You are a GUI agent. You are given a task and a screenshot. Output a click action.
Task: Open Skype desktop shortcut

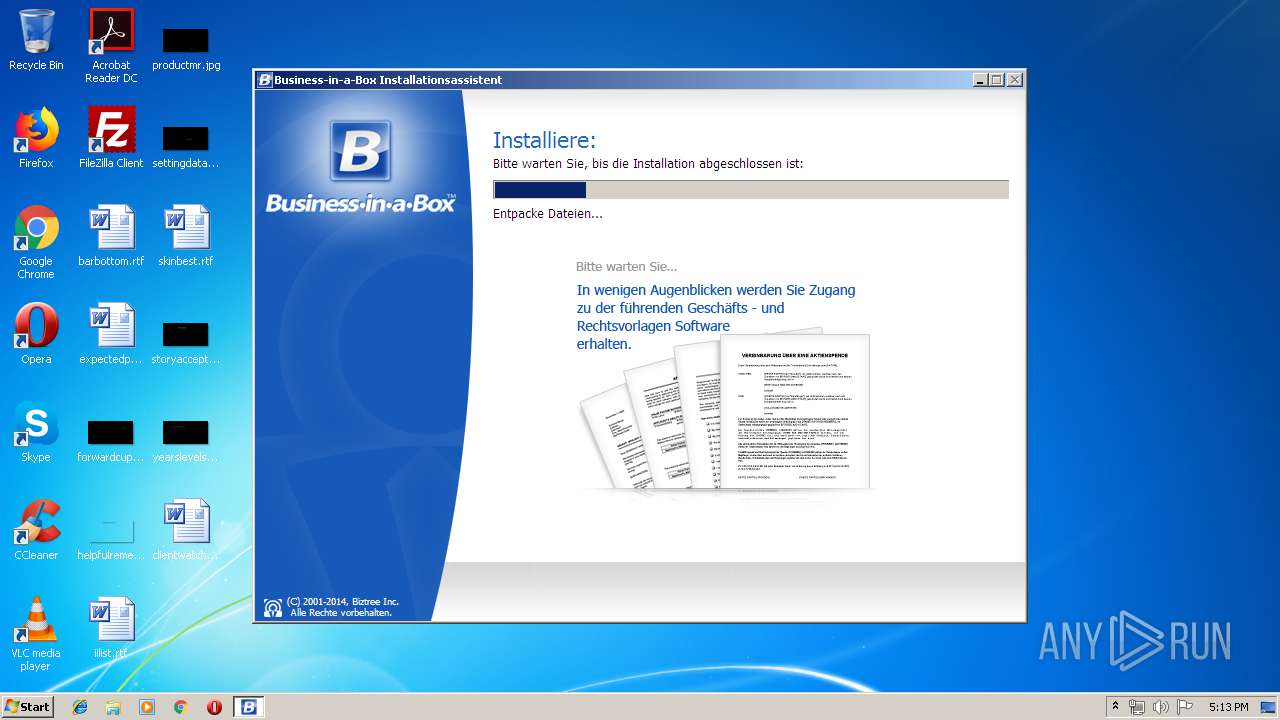[x=36, y=432]
